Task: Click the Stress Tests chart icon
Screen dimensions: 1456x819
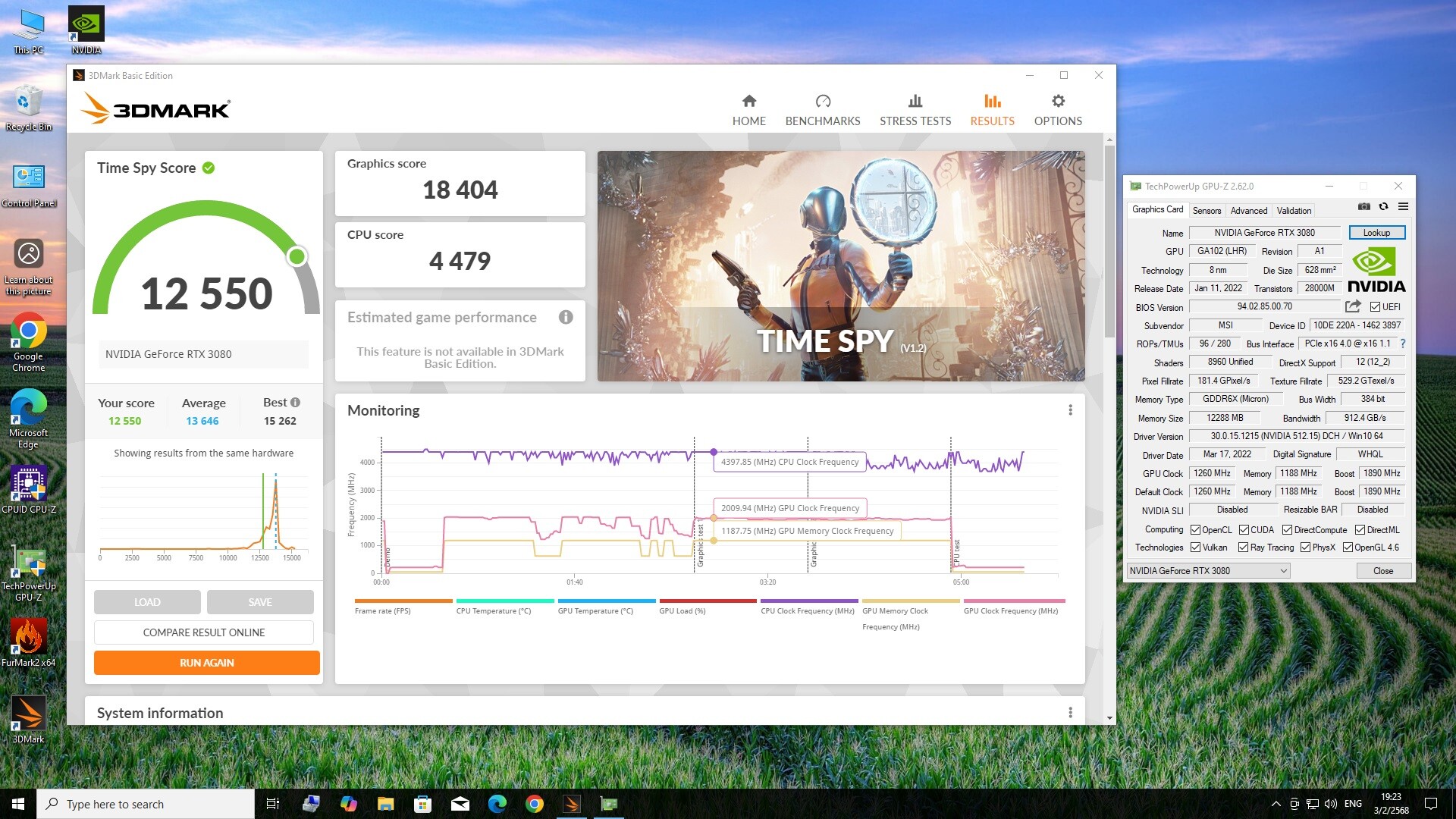Action: (x=915, y=102)
